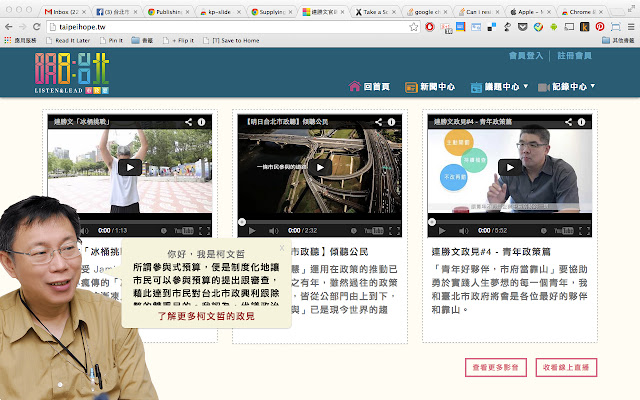
Task: Switch to the Gmail Inbox tab
Action: click(x=65, y=11)
